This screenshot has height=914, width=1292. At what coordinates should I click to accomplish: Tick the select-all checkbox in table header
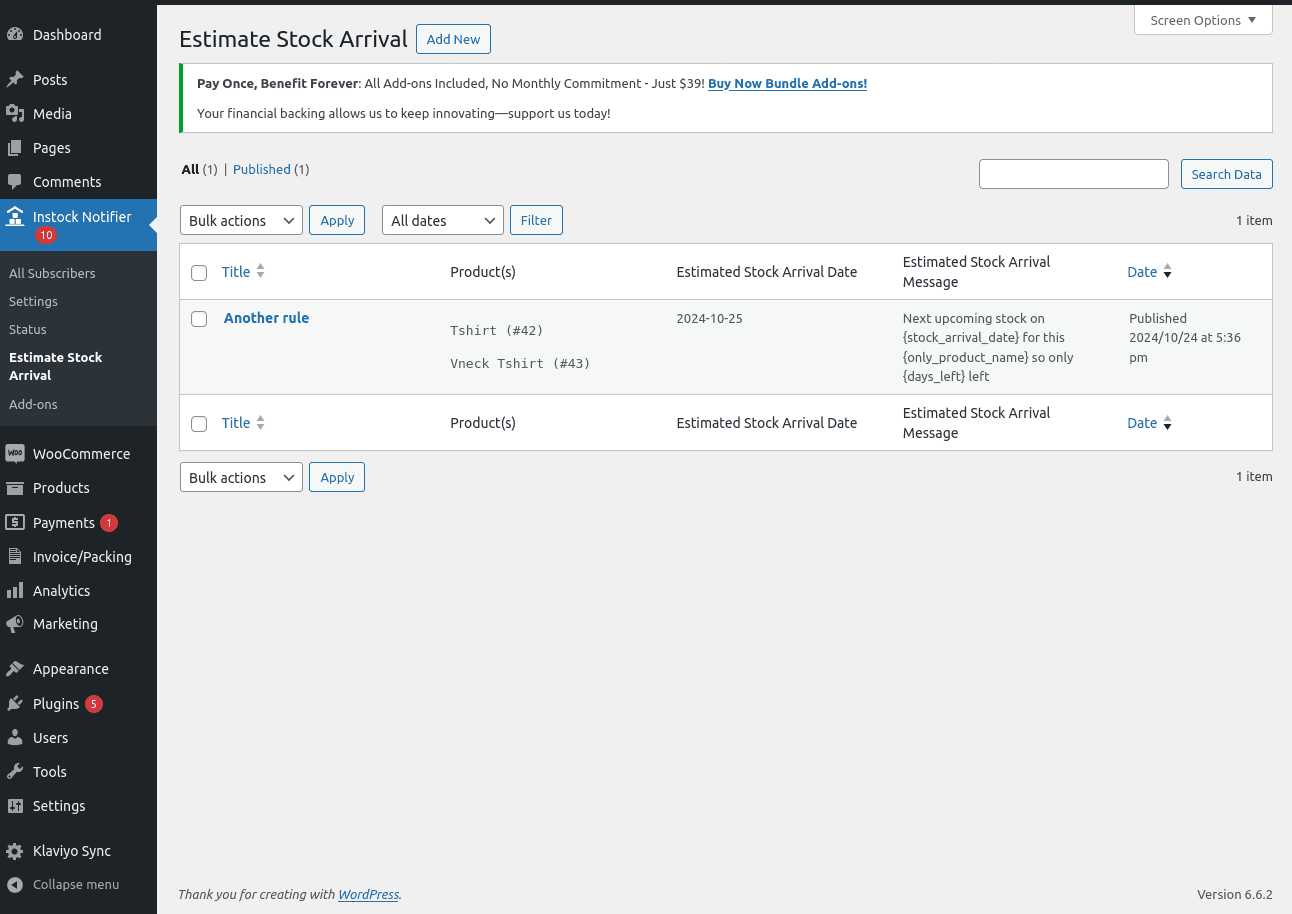coord(199,273)
